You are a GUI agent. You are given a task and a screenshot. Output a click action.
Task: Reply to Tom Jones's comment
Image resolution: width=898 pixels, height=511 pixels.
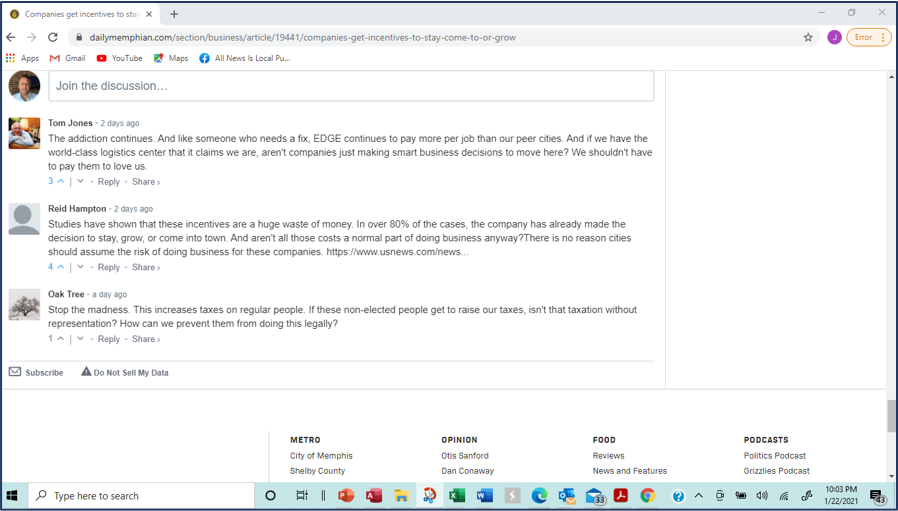(x=109, y=182)
